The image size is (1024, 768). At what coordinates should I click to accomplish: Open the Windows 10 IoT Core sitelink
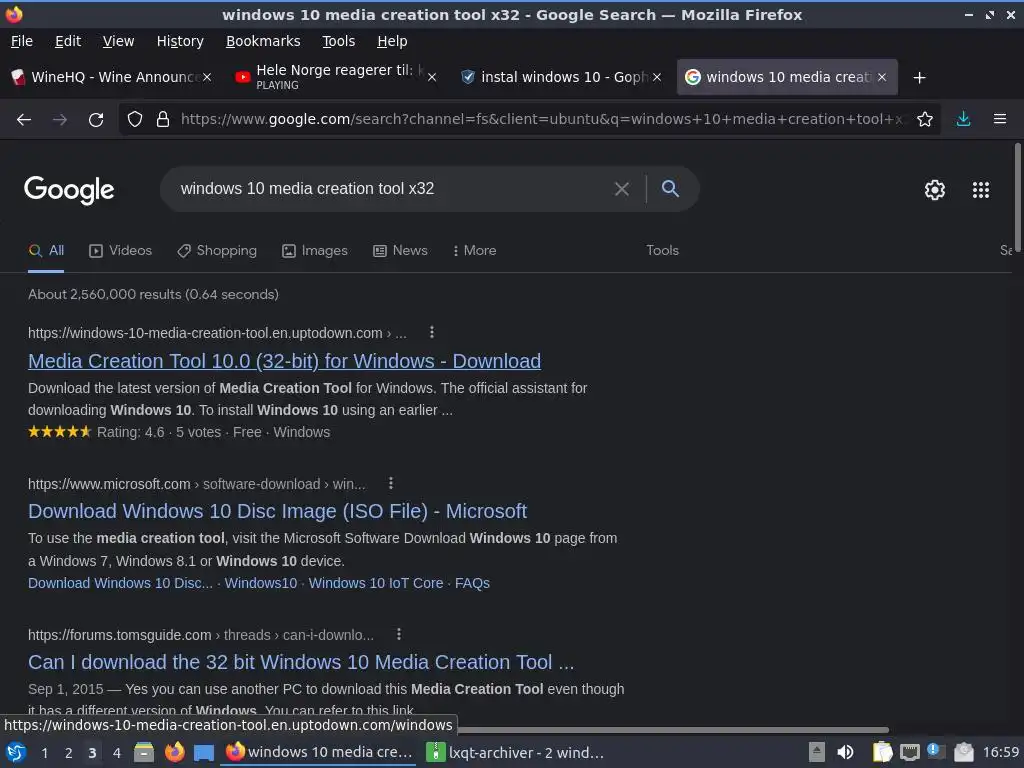pyautogui.click(x=376, y=583)
